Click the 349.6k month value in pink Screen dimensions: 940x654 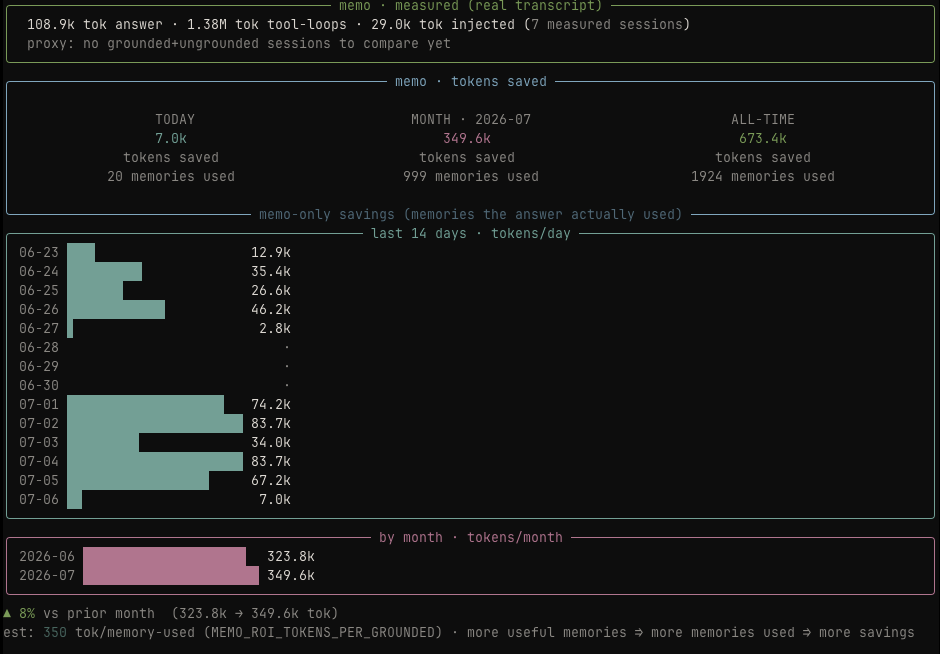(466, 138)
